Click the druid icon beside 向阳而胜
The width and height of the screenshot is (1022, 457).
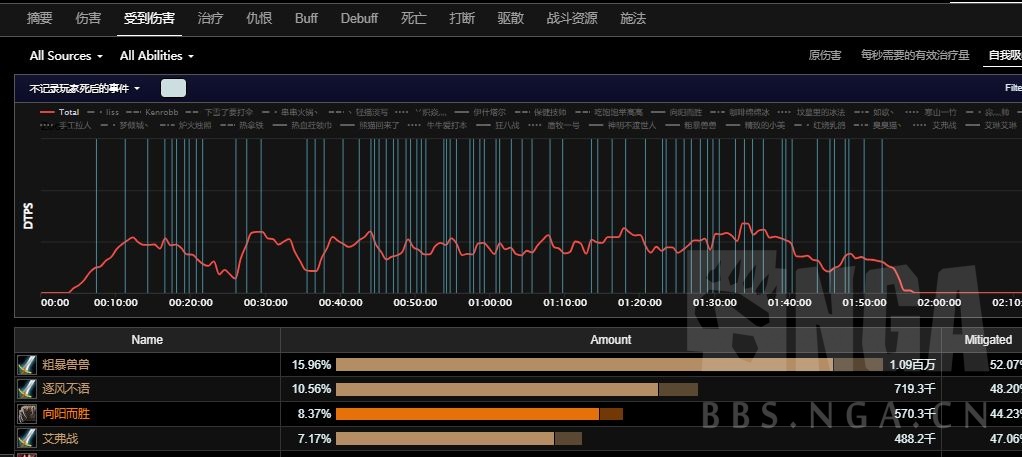pos(27,413)
